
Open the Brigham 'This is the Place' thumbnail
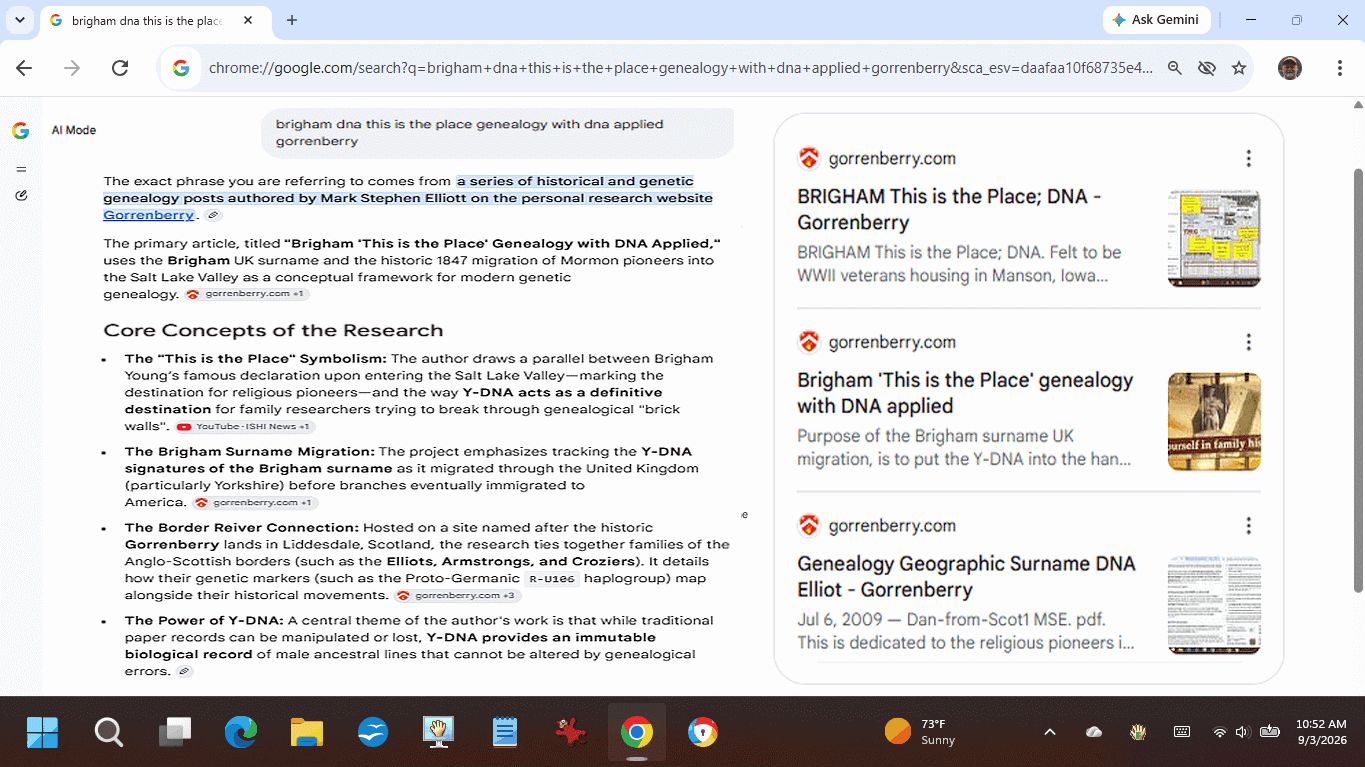(x=1214, y=422)
